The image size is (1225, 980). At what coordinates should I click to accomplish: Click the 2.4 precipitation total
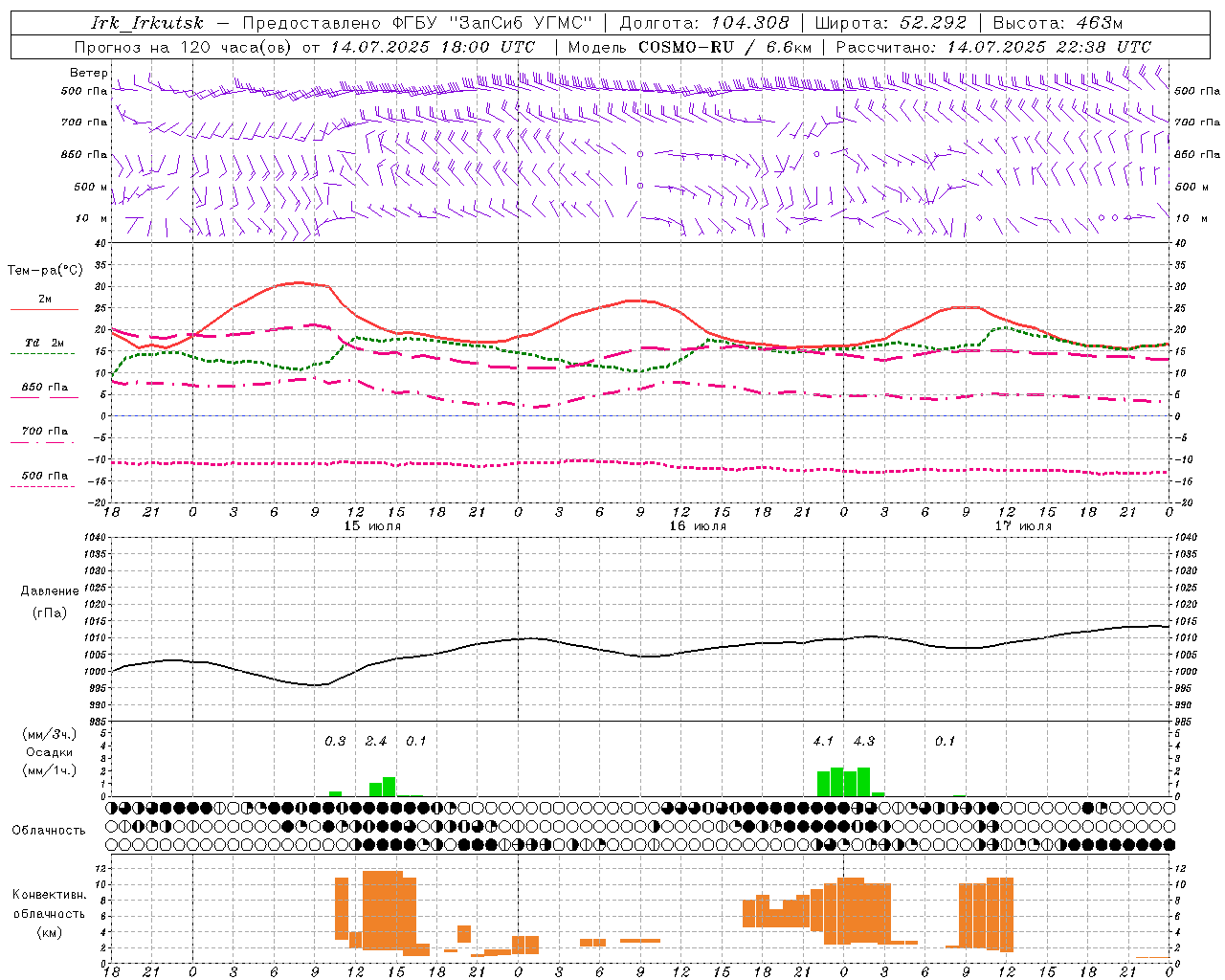[376, 742]
